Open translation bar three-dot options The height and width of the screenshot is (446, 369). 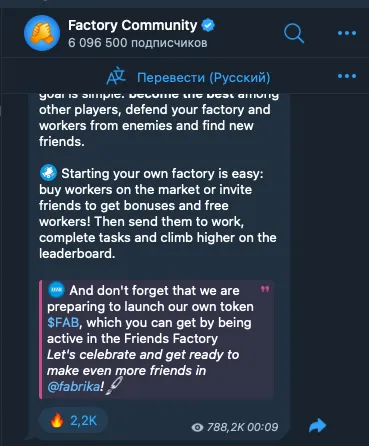coord(347,76)
